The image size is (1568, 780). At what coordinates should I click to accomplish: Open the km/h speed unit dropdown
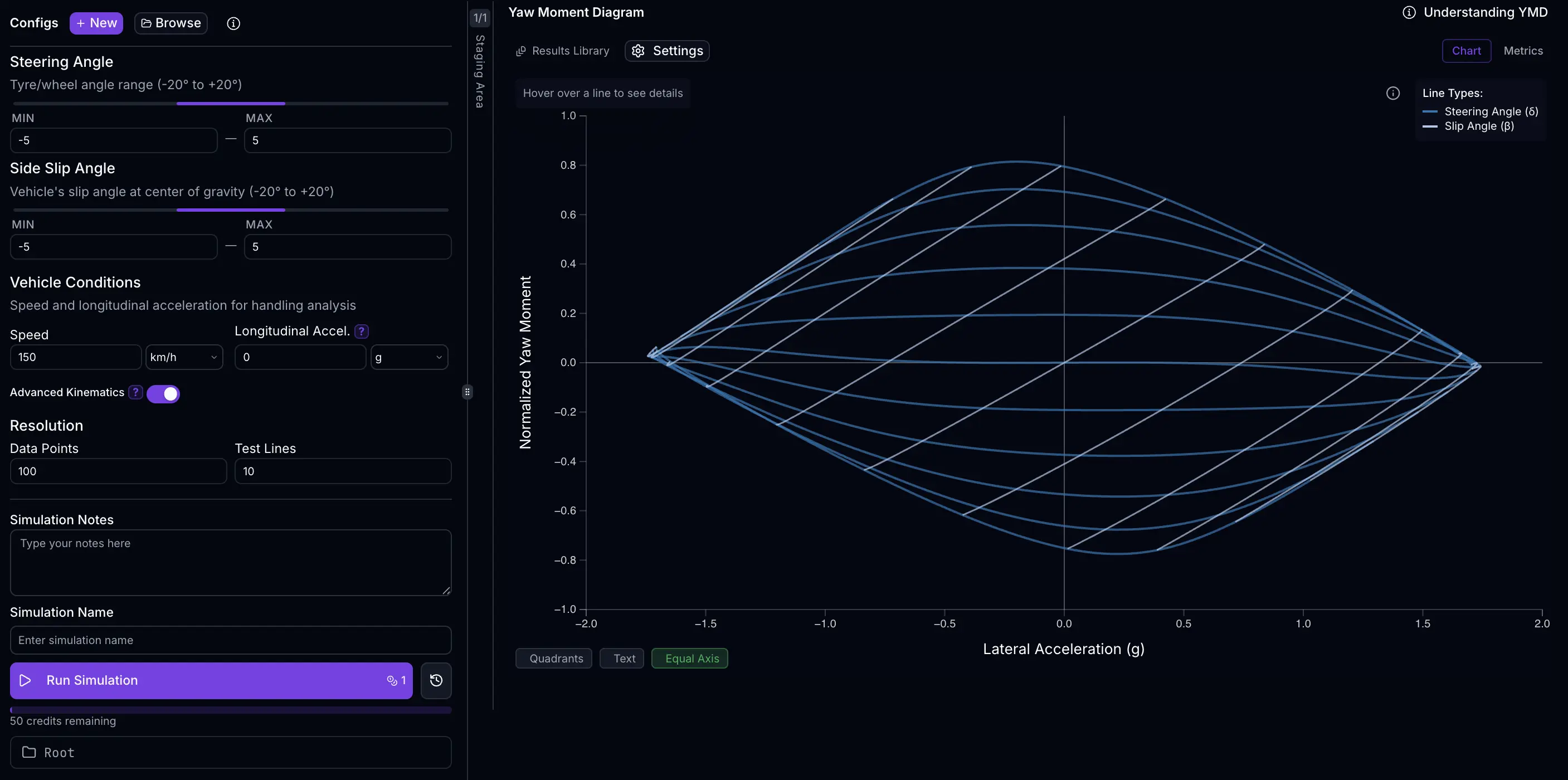coord(184,357)
